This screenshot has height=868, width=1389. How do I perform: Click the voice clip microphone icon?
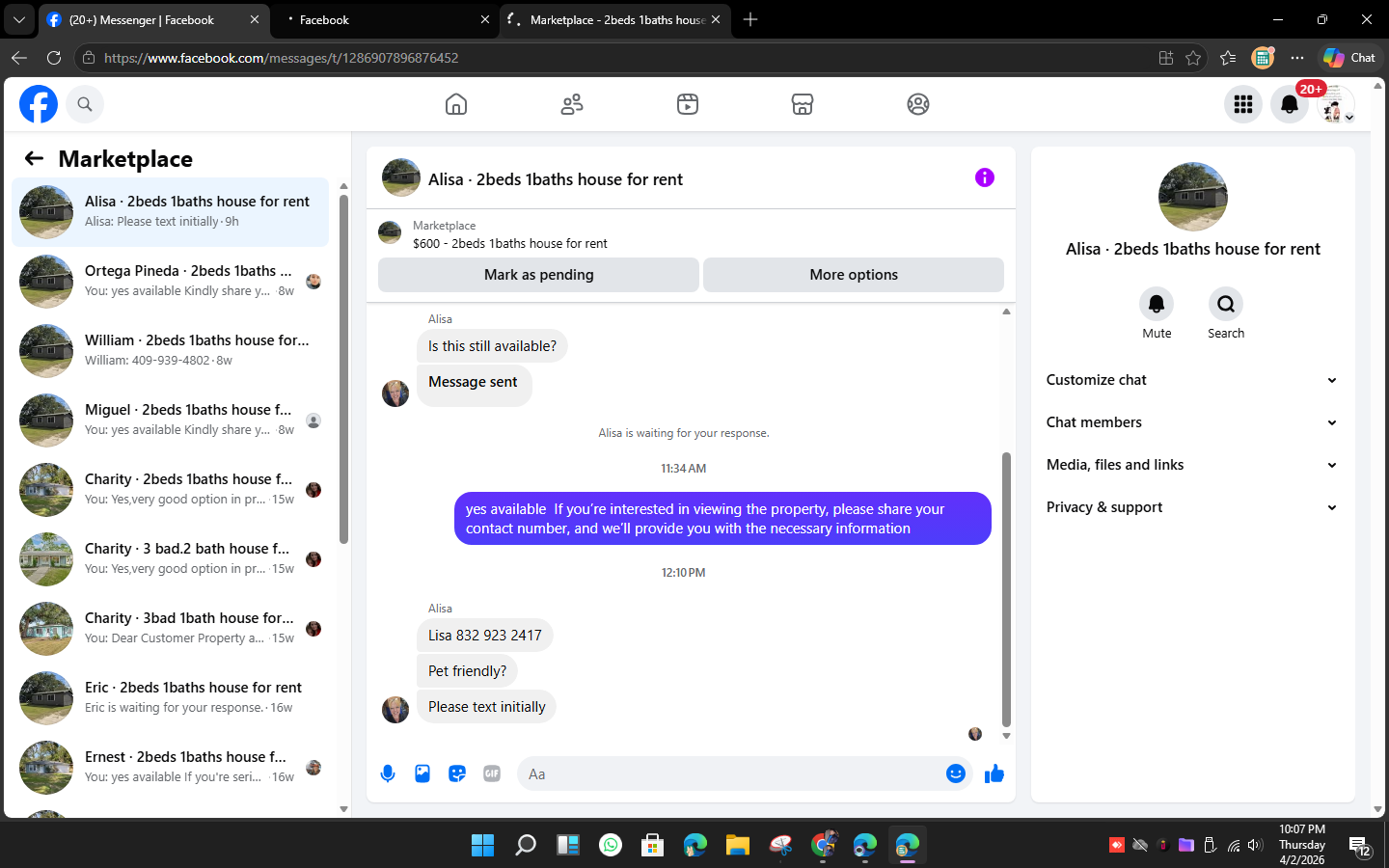(x=388, y=773)
